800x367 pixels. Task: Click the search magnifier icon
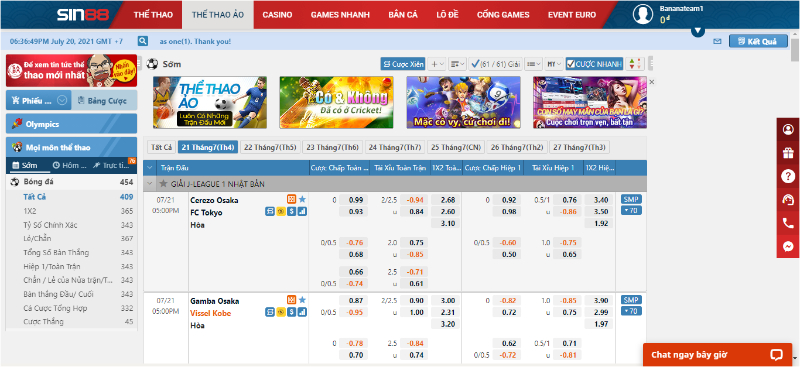(x=143, y=41)
